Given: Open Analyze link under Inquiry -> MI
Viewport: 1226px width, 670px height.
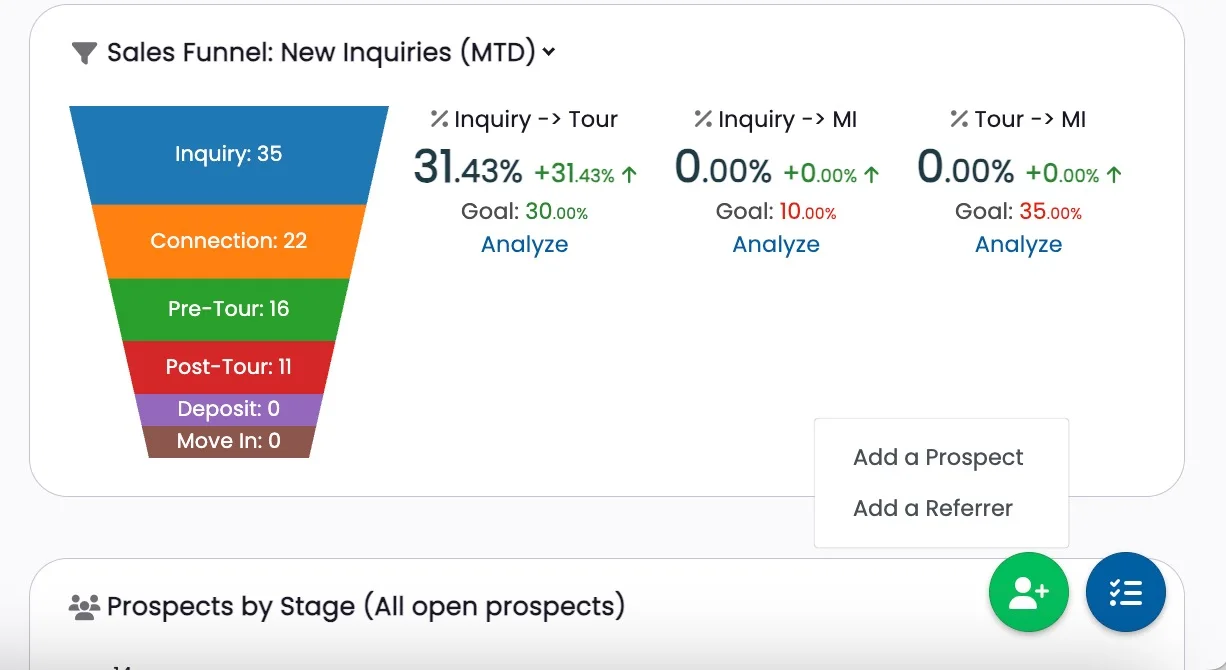Looking at the screenshot, I should 776,245.
